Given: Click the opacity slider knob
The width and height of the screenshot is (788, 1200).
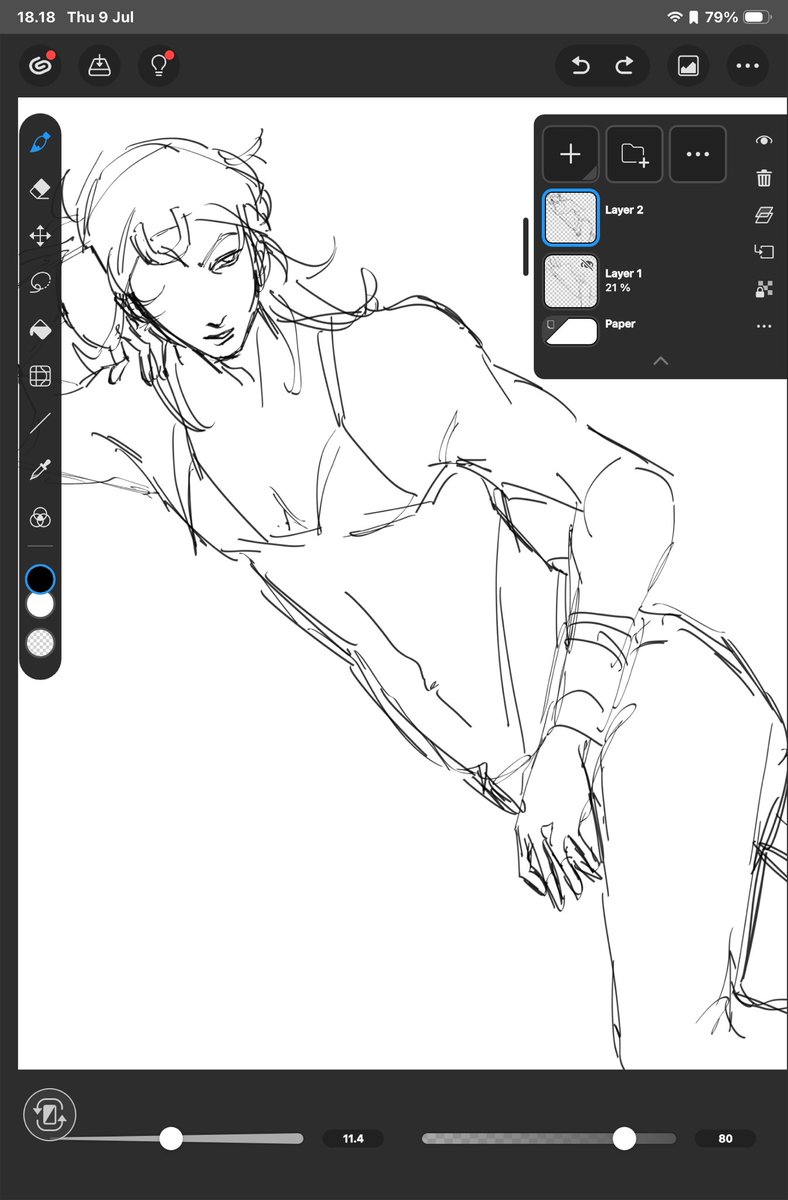Looking at the screenshot, I should (x=624, y=1138).
